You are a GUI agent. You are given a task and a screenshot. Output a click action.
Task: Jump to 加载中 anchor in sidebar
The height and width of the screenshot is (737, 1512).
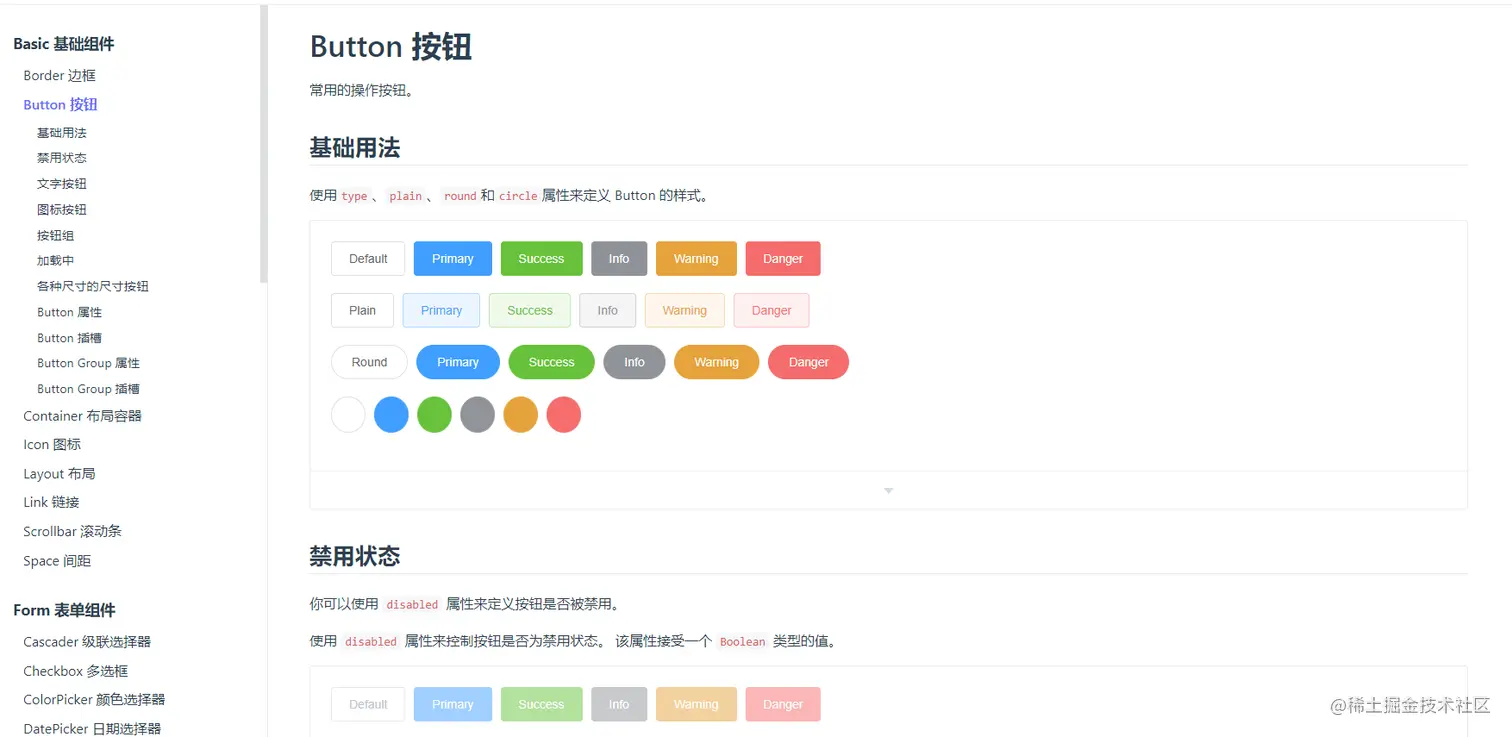tap(56, 261)
